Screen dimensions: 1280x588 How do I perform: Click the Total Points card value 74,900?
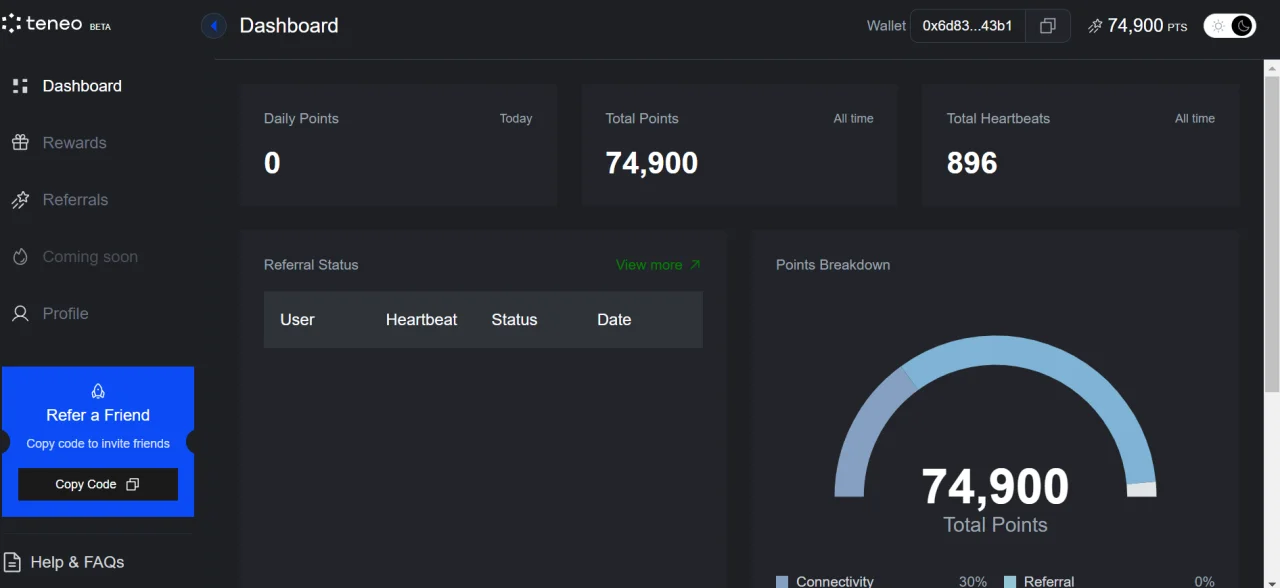point(652,163)
